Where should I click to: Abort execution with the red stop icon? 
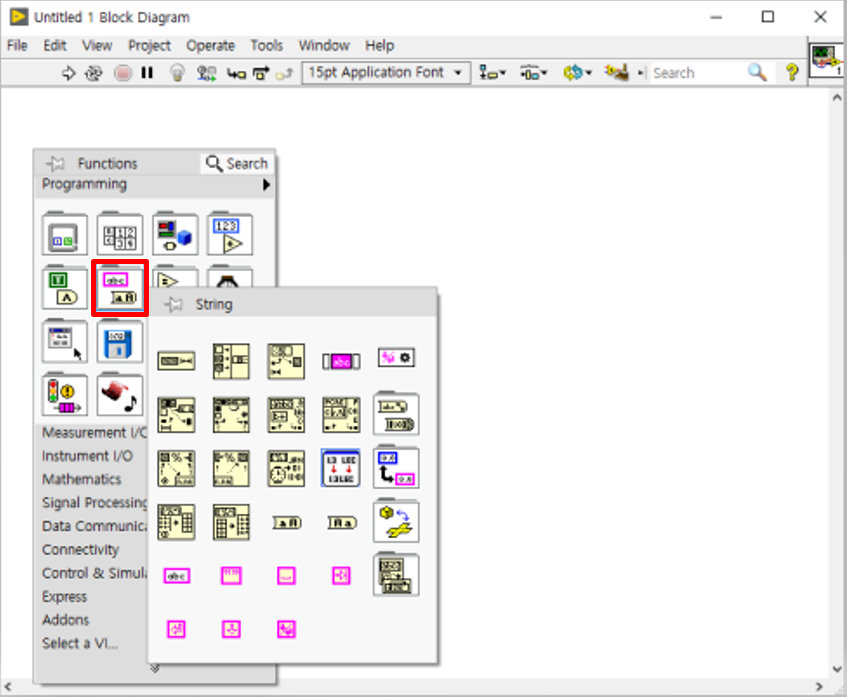pyautogui.click(x=123, y=73)
